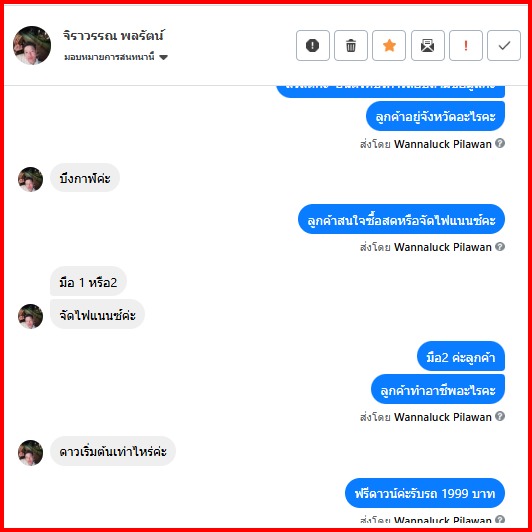Screen dimensions: 532x532
Task: Select the ลูกค้าอยู่จังหวัดอะไรคะ message bubble
Action: pyautogui.click(x=435, y=116)
